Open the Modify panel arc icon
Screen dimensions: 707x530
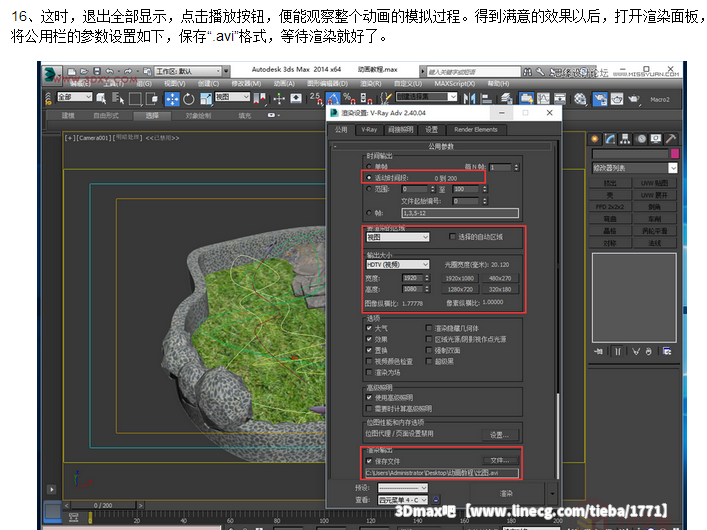tap(610, 139)
